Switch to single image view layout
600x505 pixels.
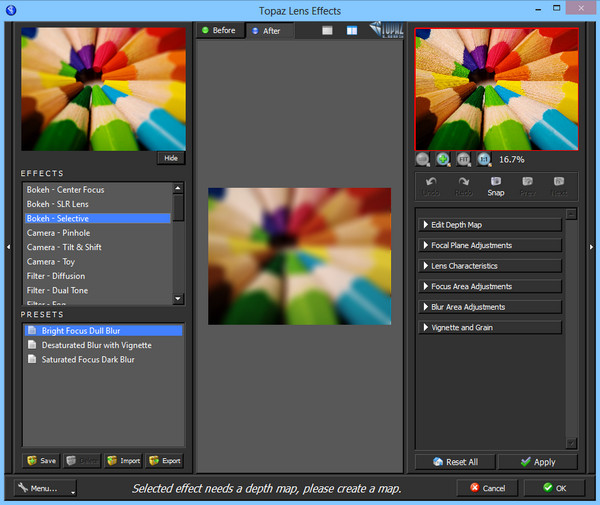327,30
